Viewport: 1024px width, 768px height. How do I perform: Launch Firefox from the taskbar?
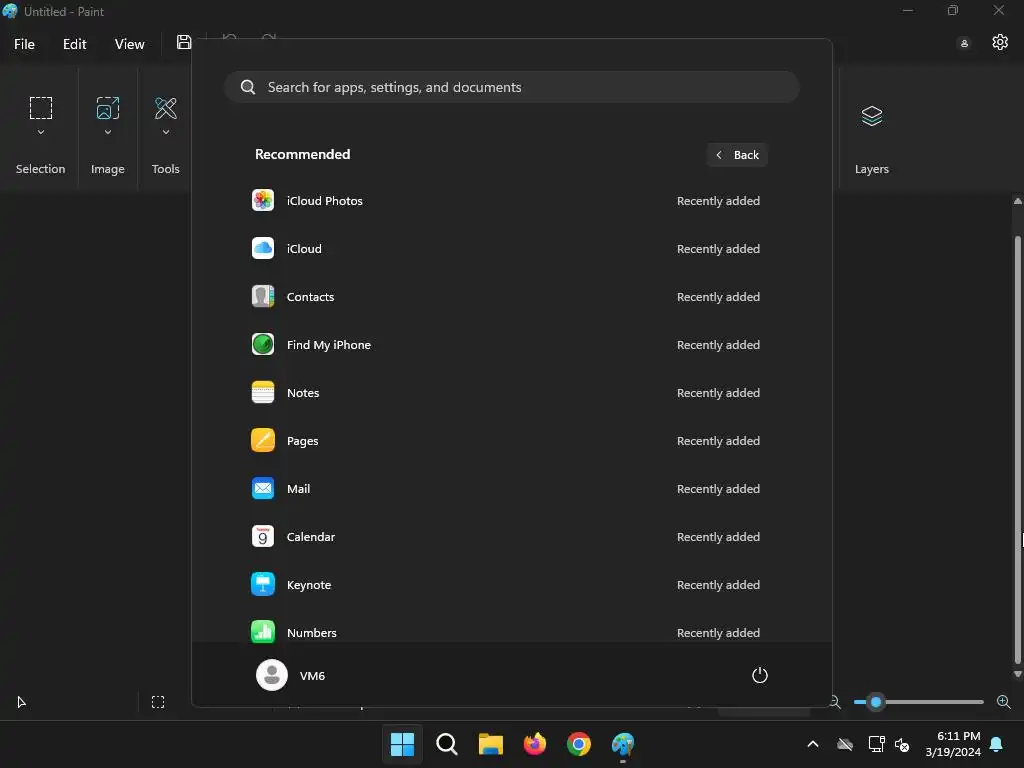[x=535, y=744]
